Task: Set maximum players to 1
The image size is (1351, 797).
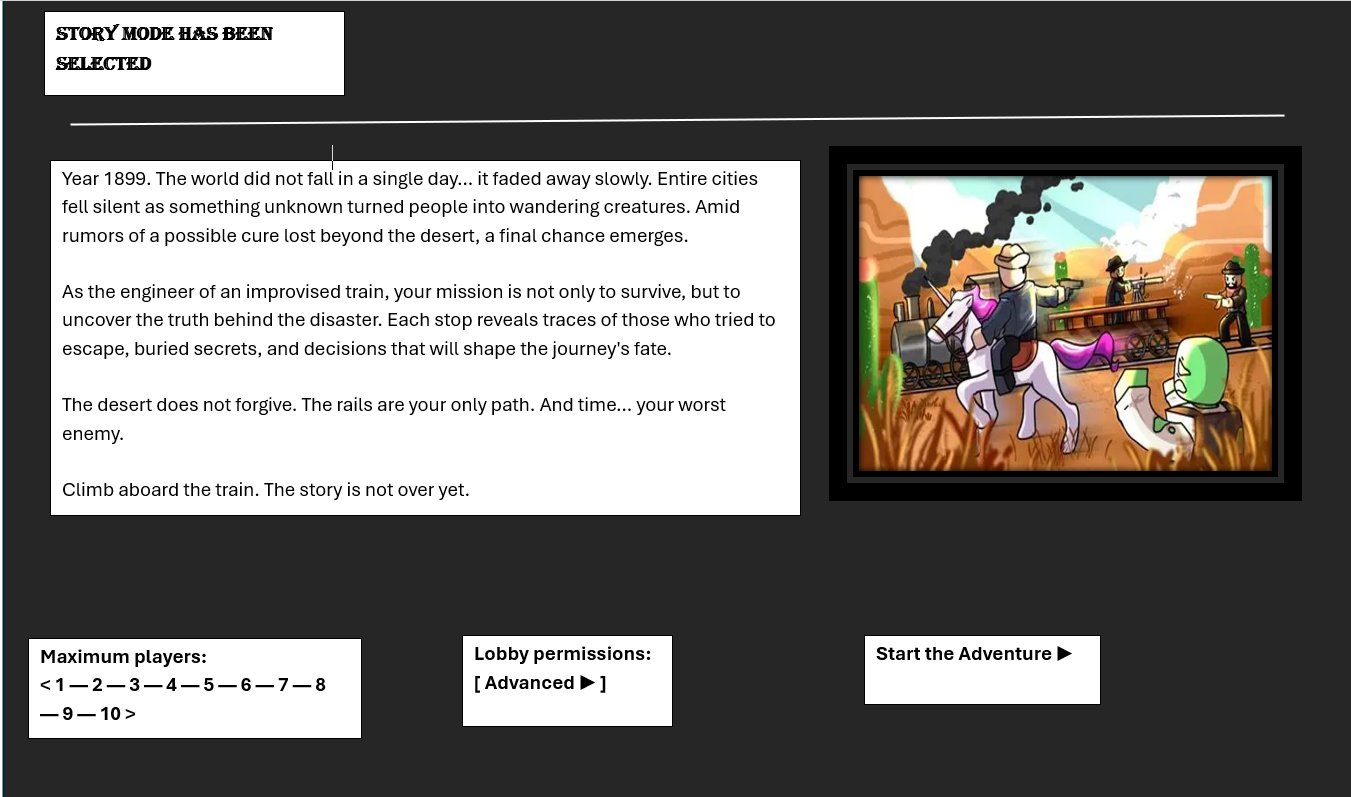Action: click(x=60, y=685)
